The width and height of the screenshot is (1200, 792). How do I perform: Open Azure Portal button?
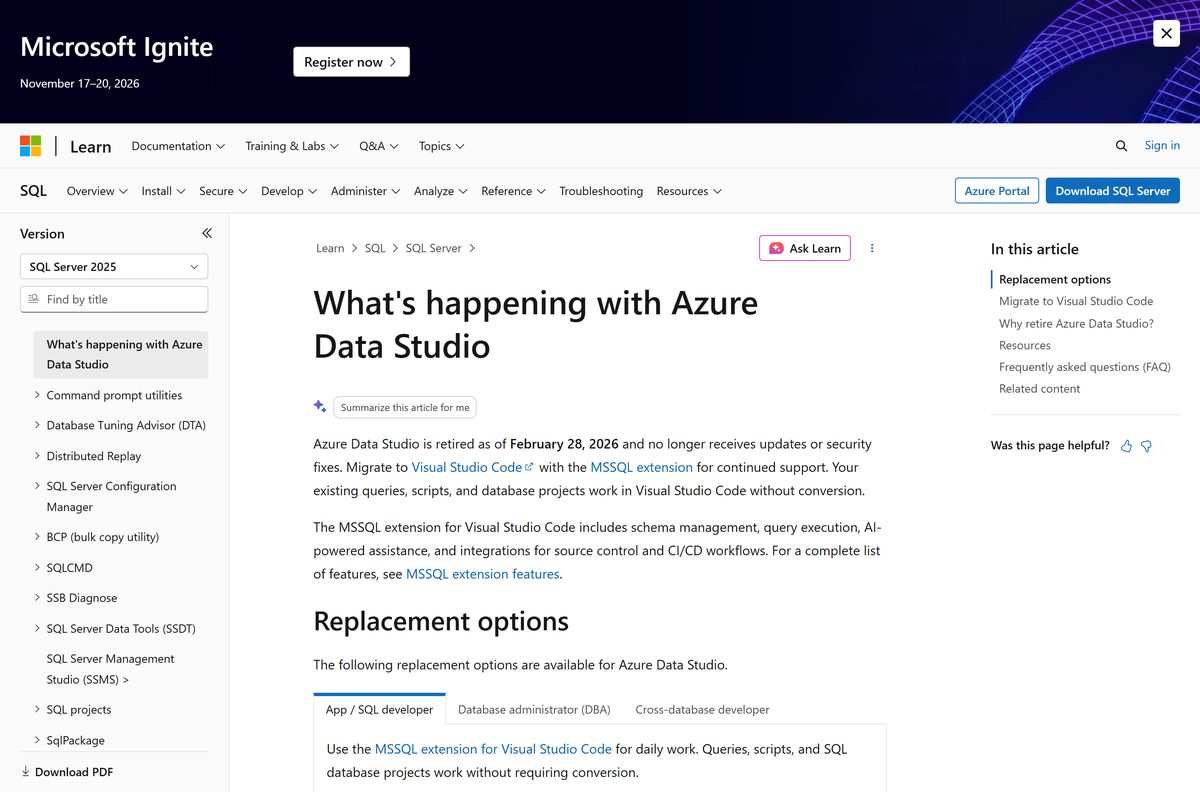[x=997, y=191]
